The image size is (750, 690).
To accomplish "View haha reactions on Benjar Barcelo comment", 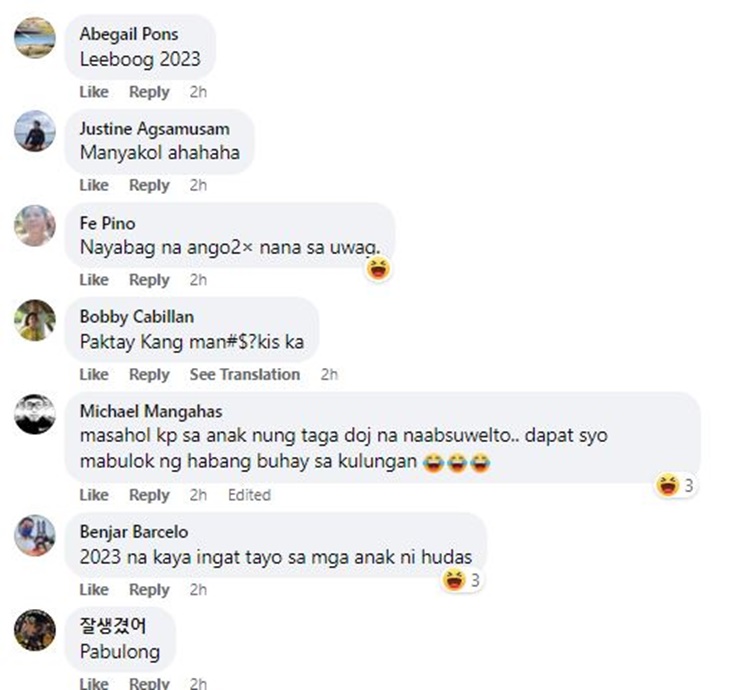I will [x=461, y=580].
